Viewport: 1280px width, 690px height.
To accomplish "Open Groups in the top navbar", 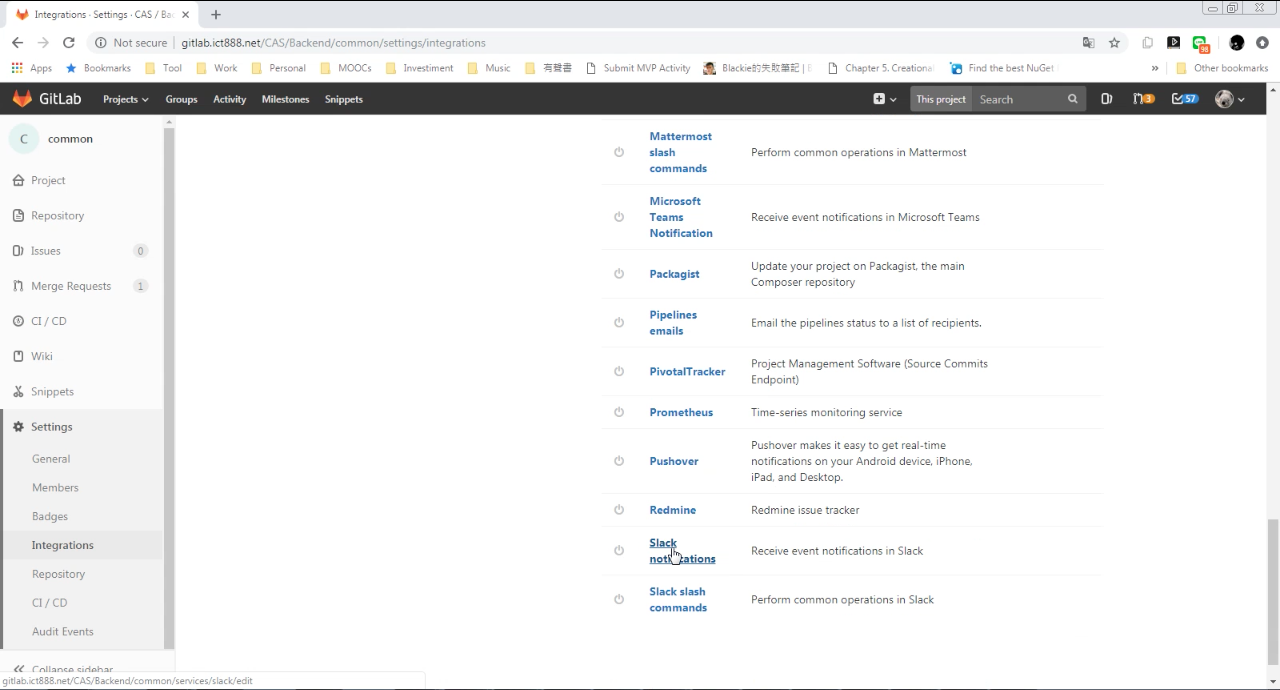I will 181,99.
